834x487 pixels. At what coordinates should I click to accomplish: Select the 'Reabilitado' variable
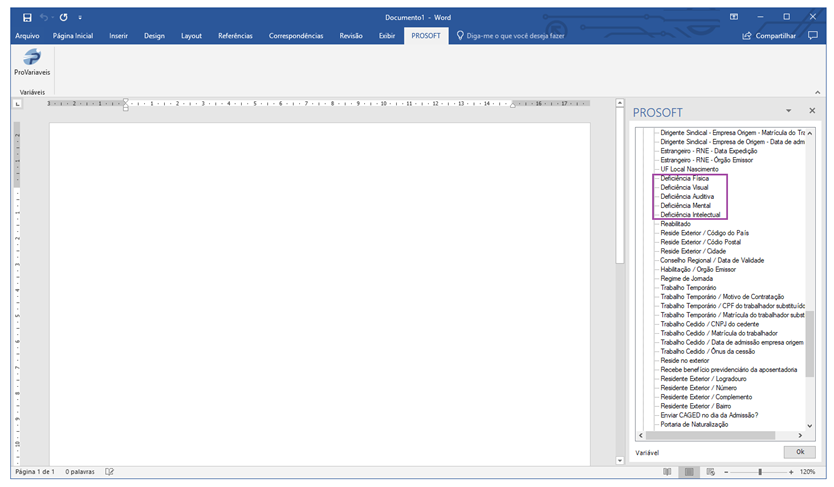point(675,224)
